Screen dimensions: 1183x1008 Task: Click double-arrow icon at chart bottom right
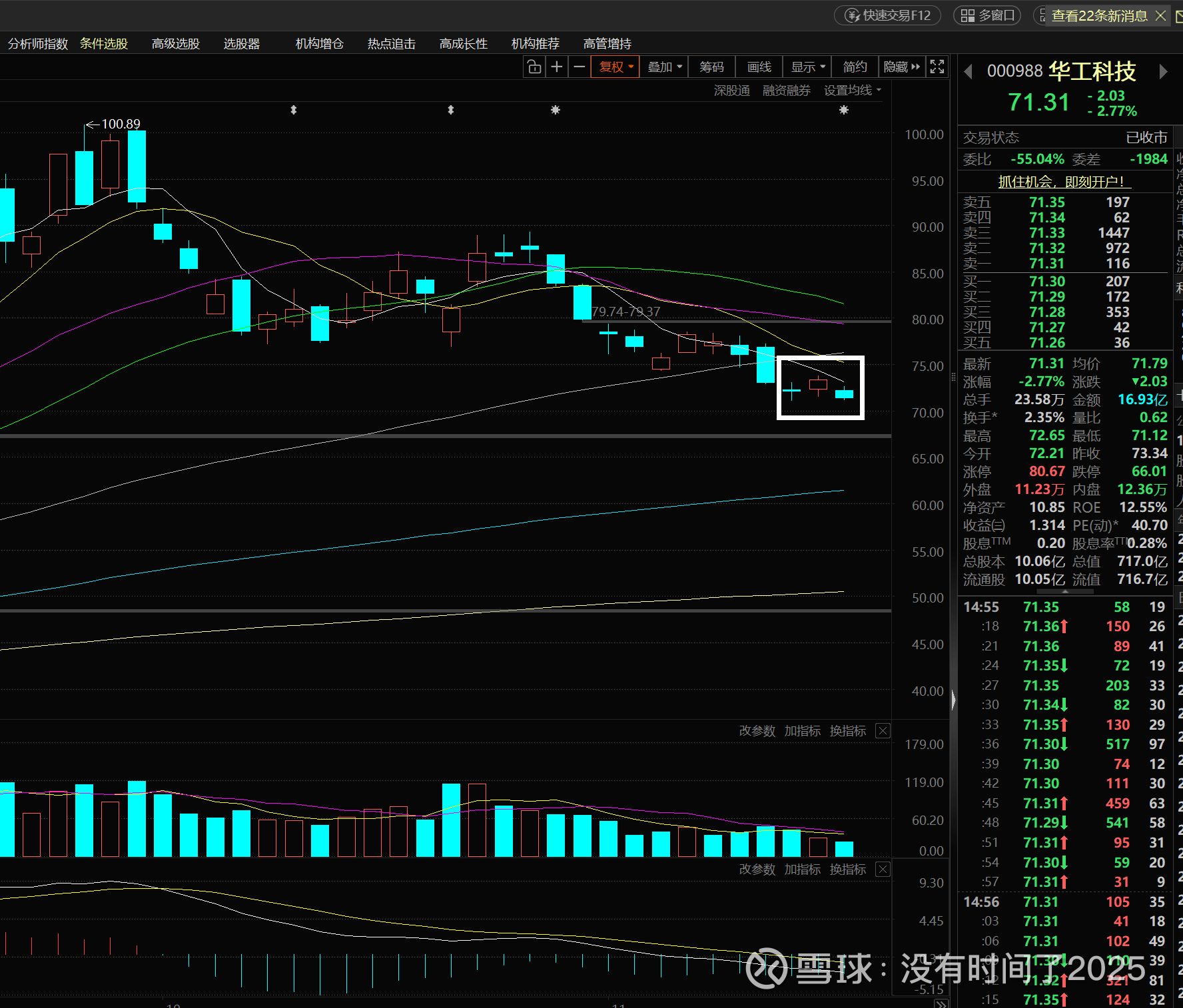pos(941,1003)
